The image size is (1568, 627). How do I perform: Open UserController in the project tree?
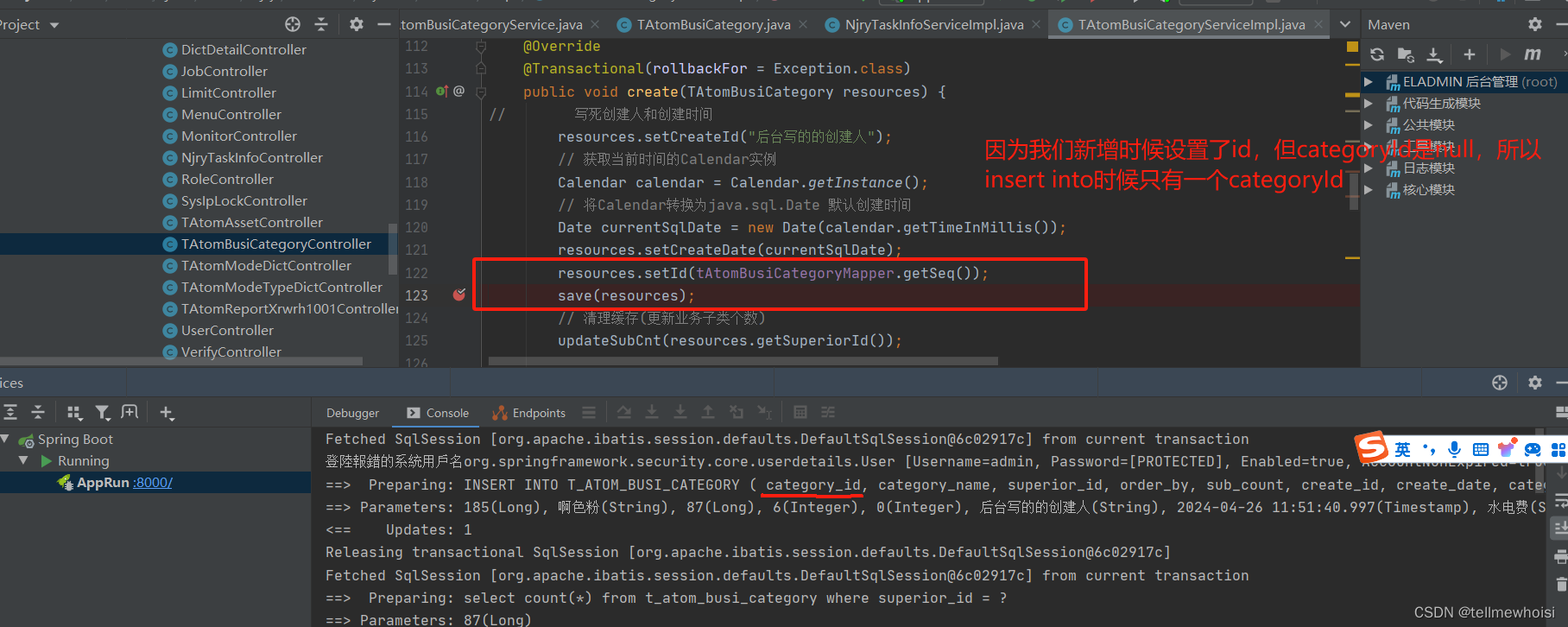click(227, 331)
